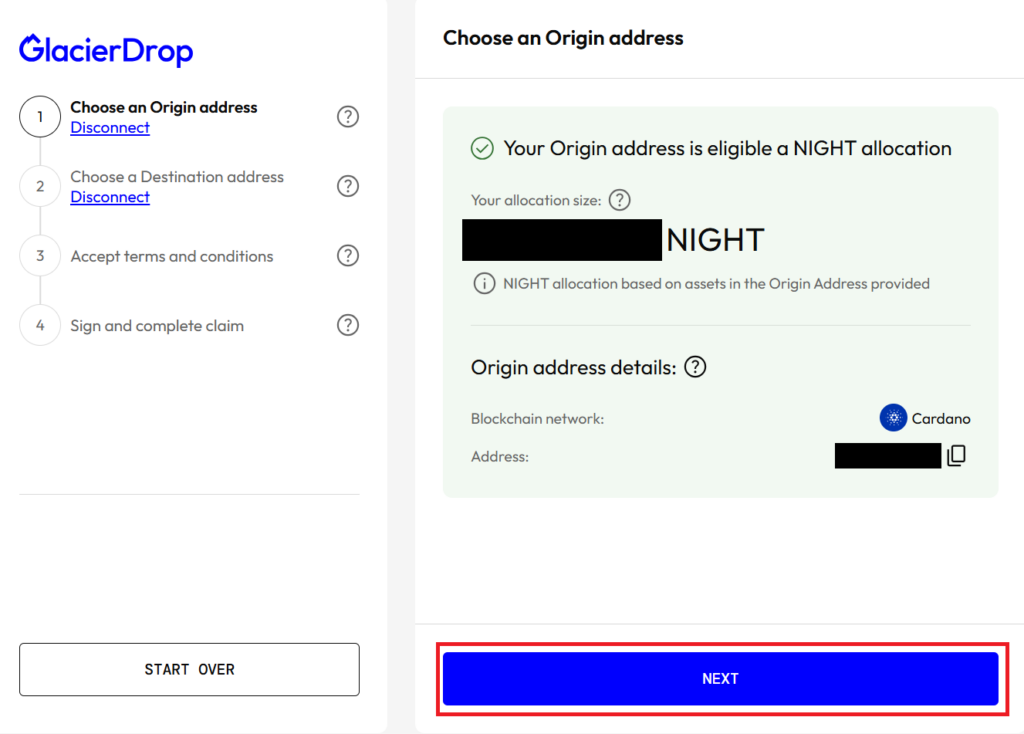Viewport: 1024px width, 734px height.
Task: Select step 1 circle in the sidebar
Action: 40,117
